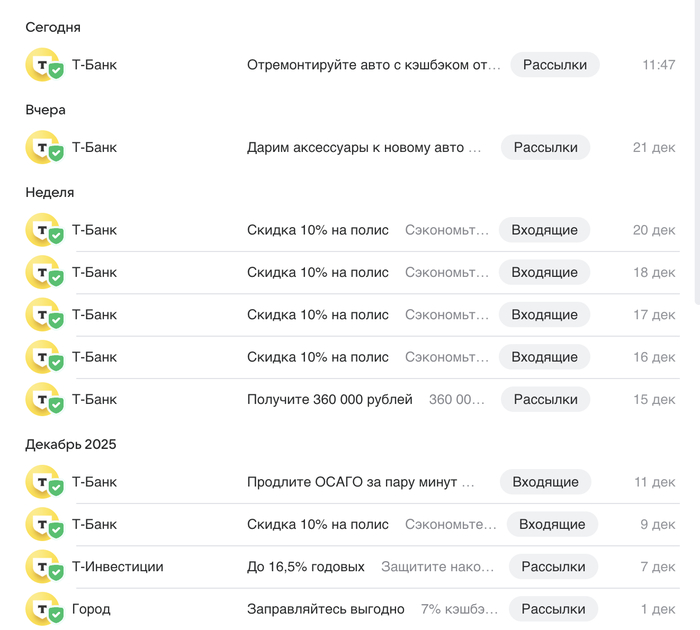Open the 'Отремонтируйте авто с кэшбэком' email
The image size is (700, 630).
(x=373, y=65)
